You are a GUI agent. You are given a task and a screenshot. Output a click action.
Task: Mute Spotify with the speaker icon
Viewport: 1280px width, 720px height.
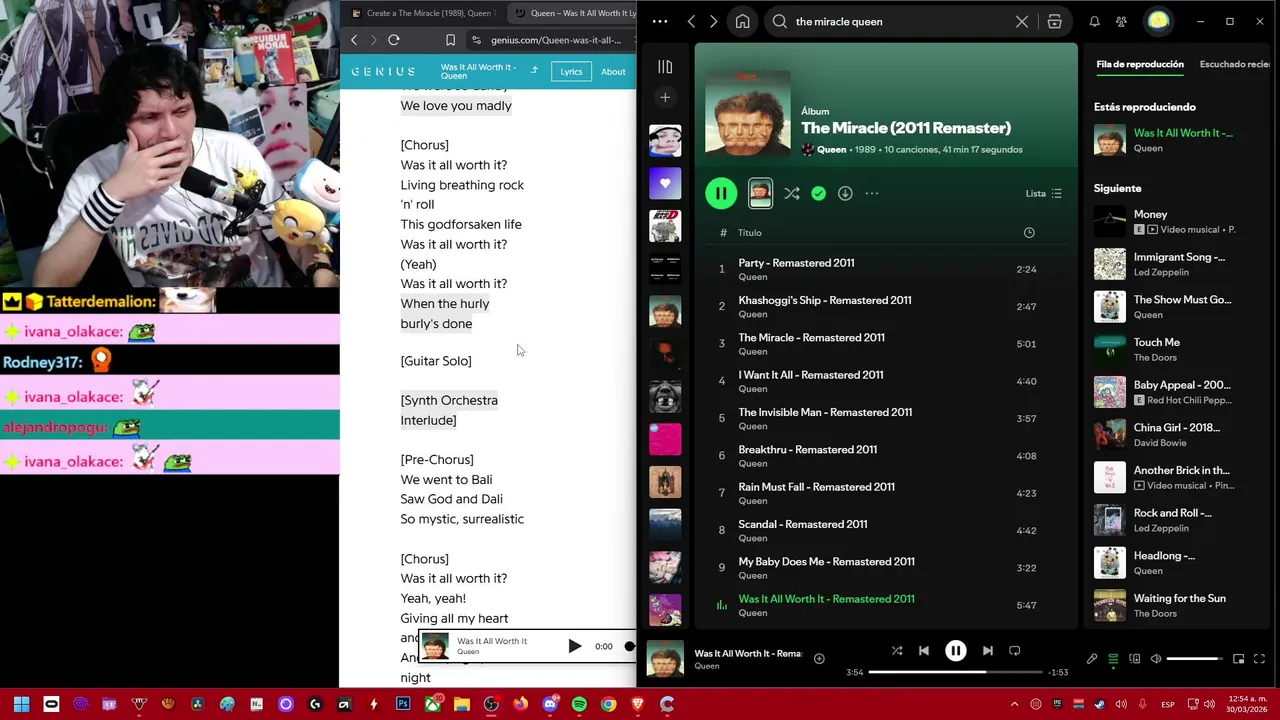pos(1156,659)
